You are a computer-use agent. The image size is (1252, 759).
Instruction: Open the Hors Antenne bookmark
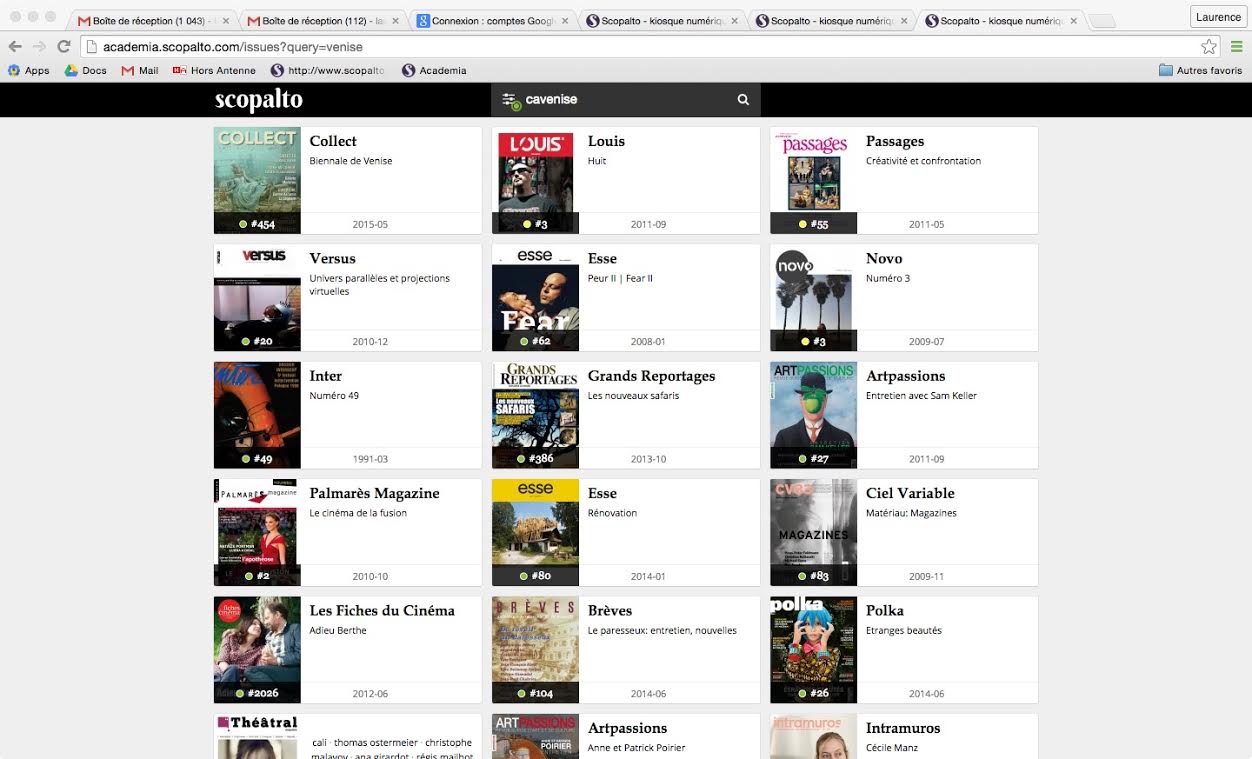215,70
